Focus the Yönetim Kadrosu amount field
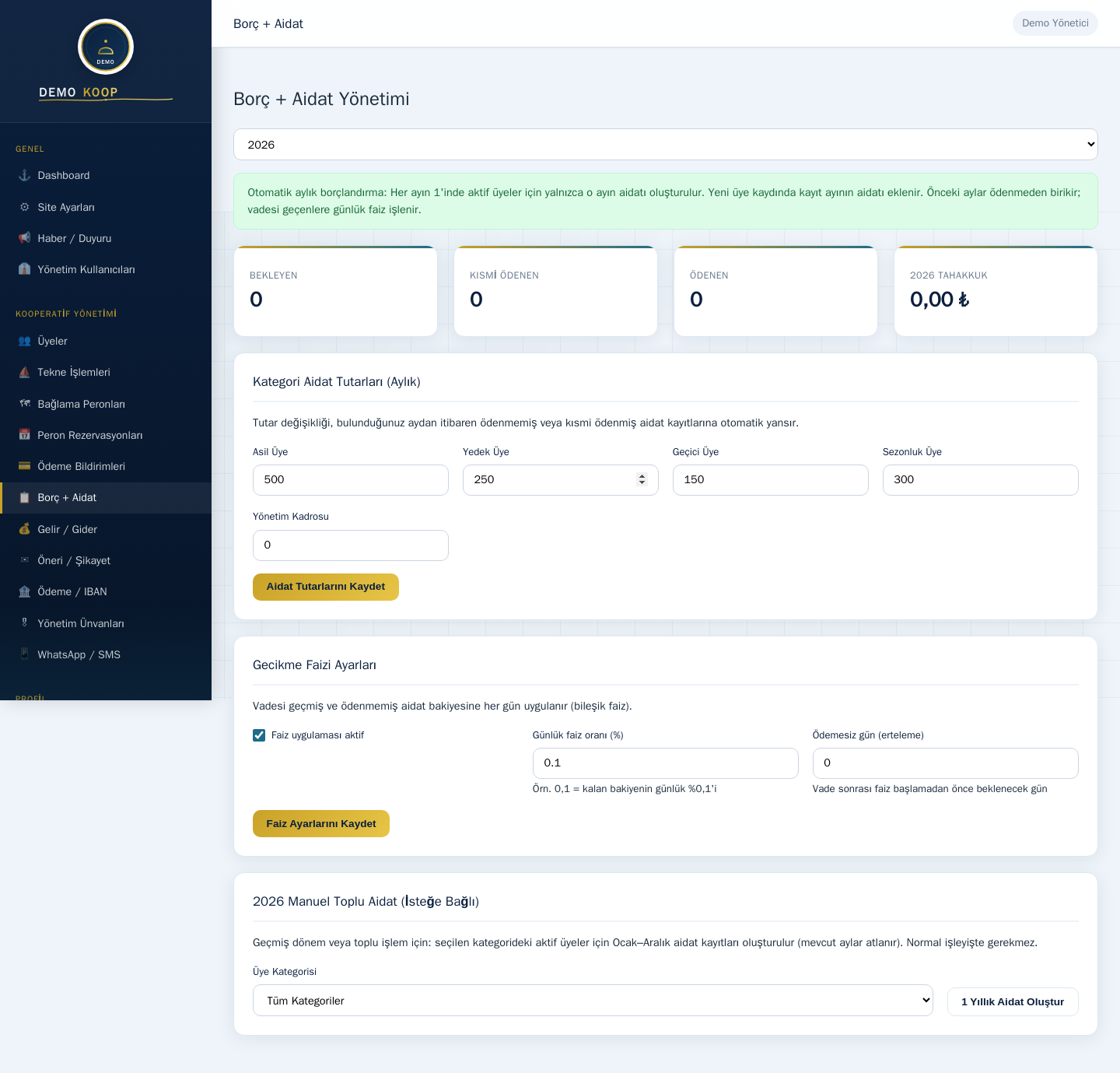 pos(351,545)
